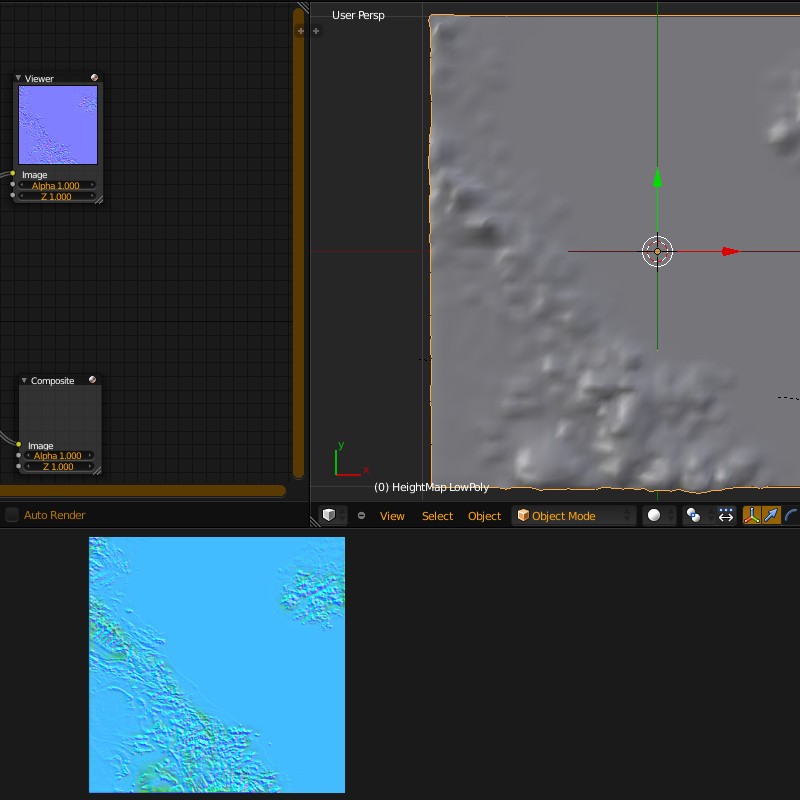Adjust the Alpha 1.000 slider on the Composite node

pyautogui.click(x=56, y=456)
